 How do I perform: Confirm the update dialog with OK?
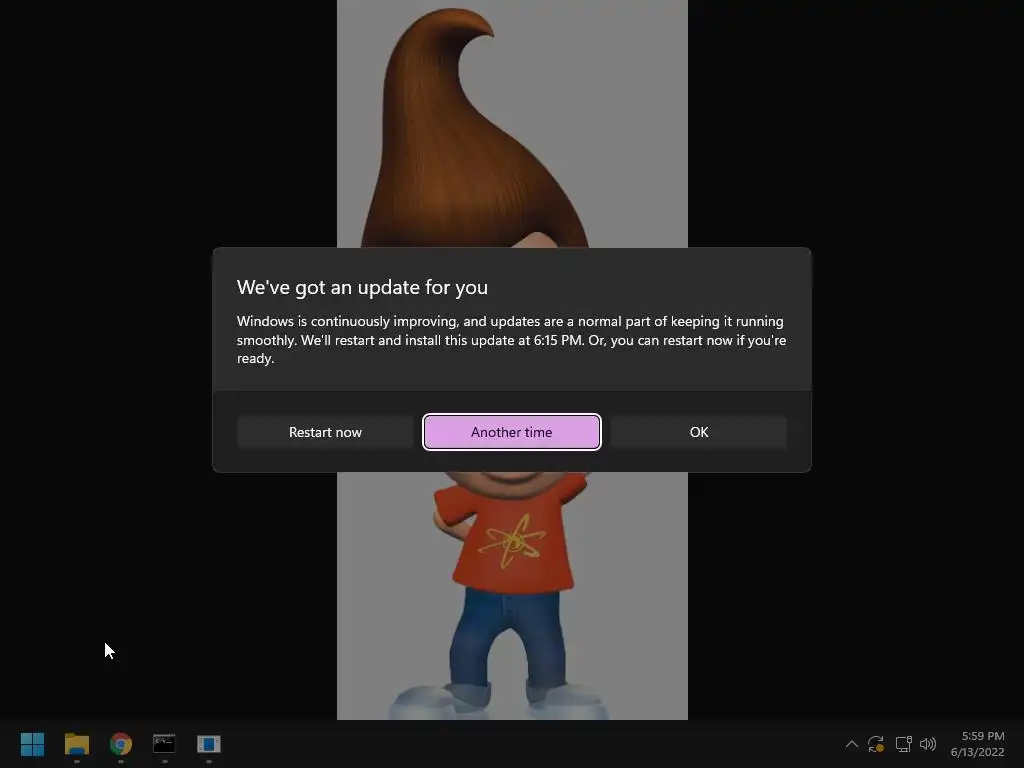[x=699, y=432]
